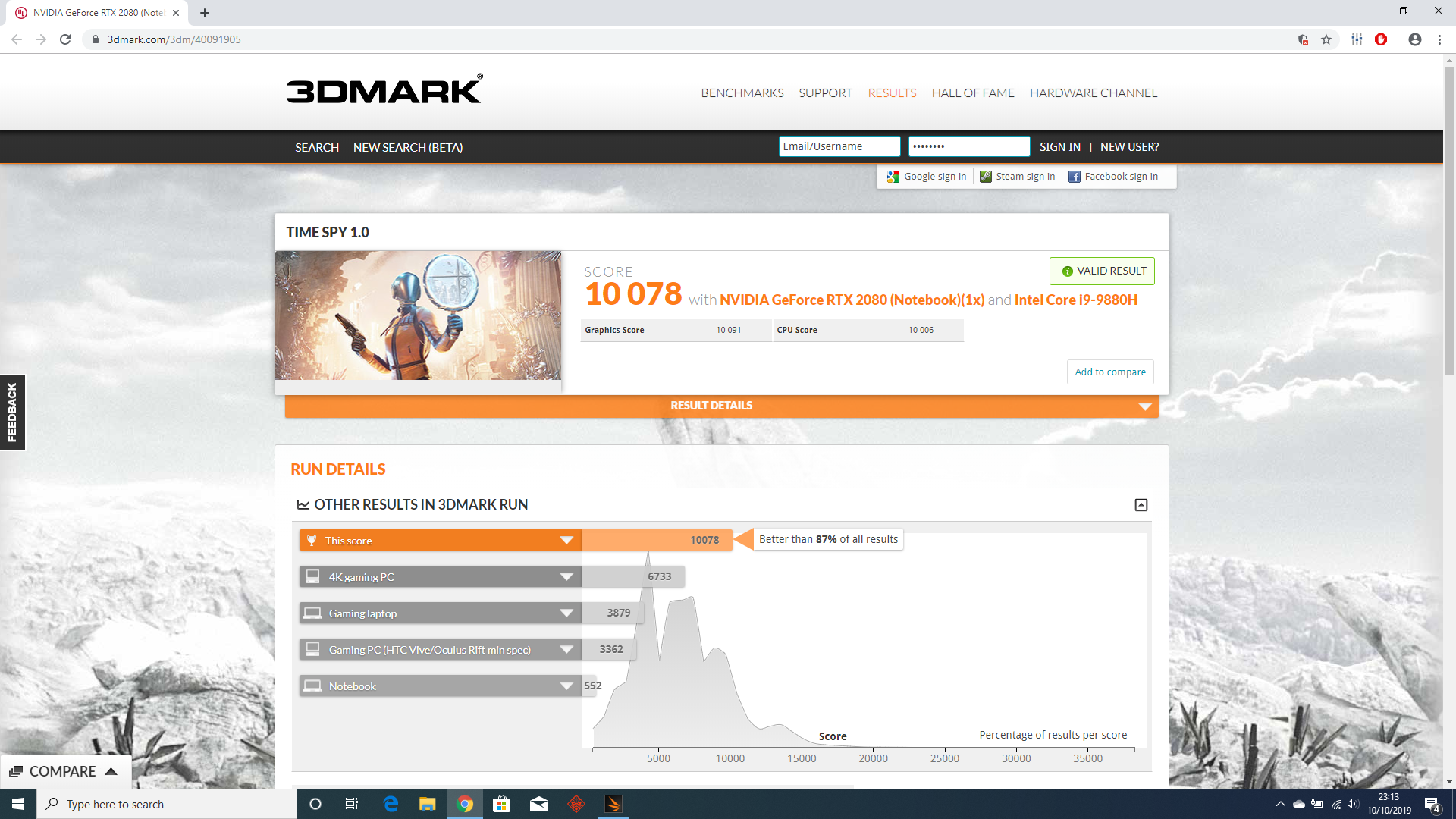Click the 3DMark logo
Viewport: 1456px width, 819px height.
(x=384, y=89)
